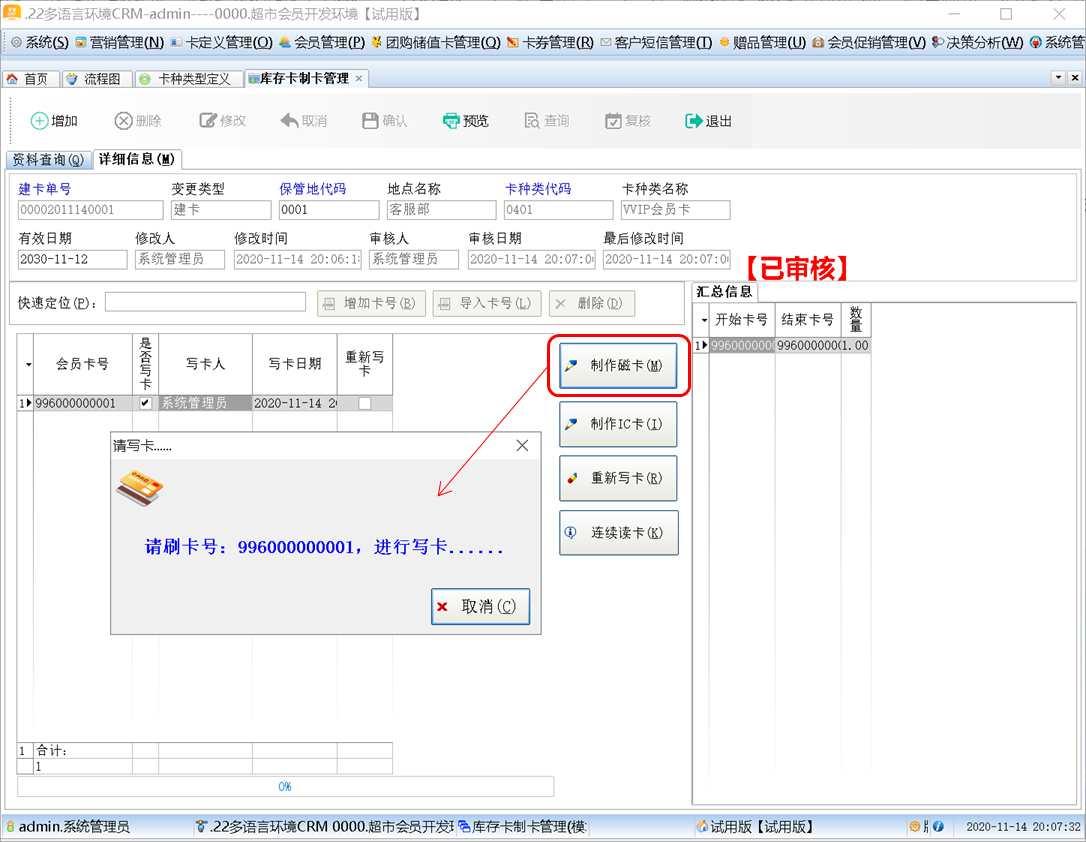Viewport: 1086px width, 842px height.
Task: Click the 卡种类代码 field 0401
Action: [x=558, y=210]
